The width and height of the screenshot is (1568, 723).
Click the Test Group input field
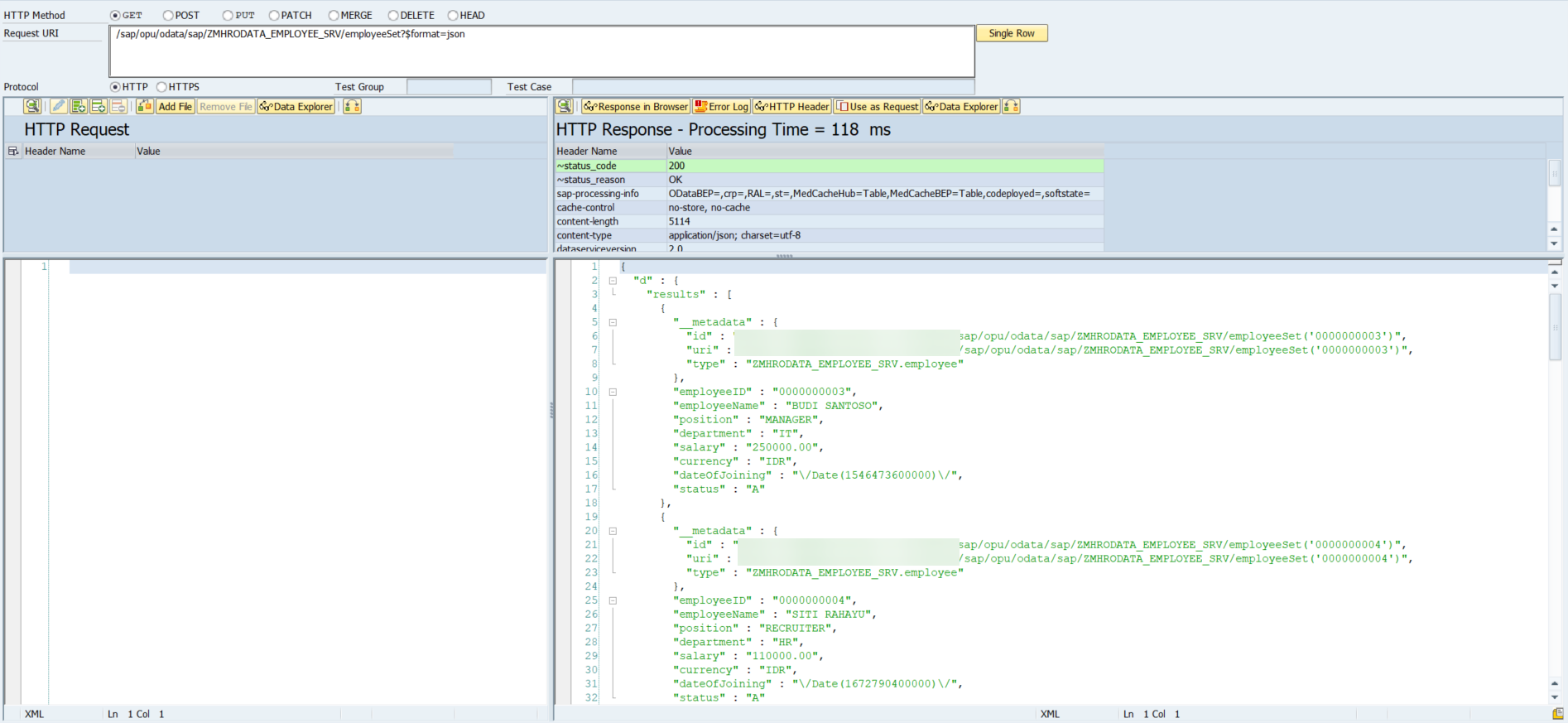pyautogui.click(x=449, y=87)
